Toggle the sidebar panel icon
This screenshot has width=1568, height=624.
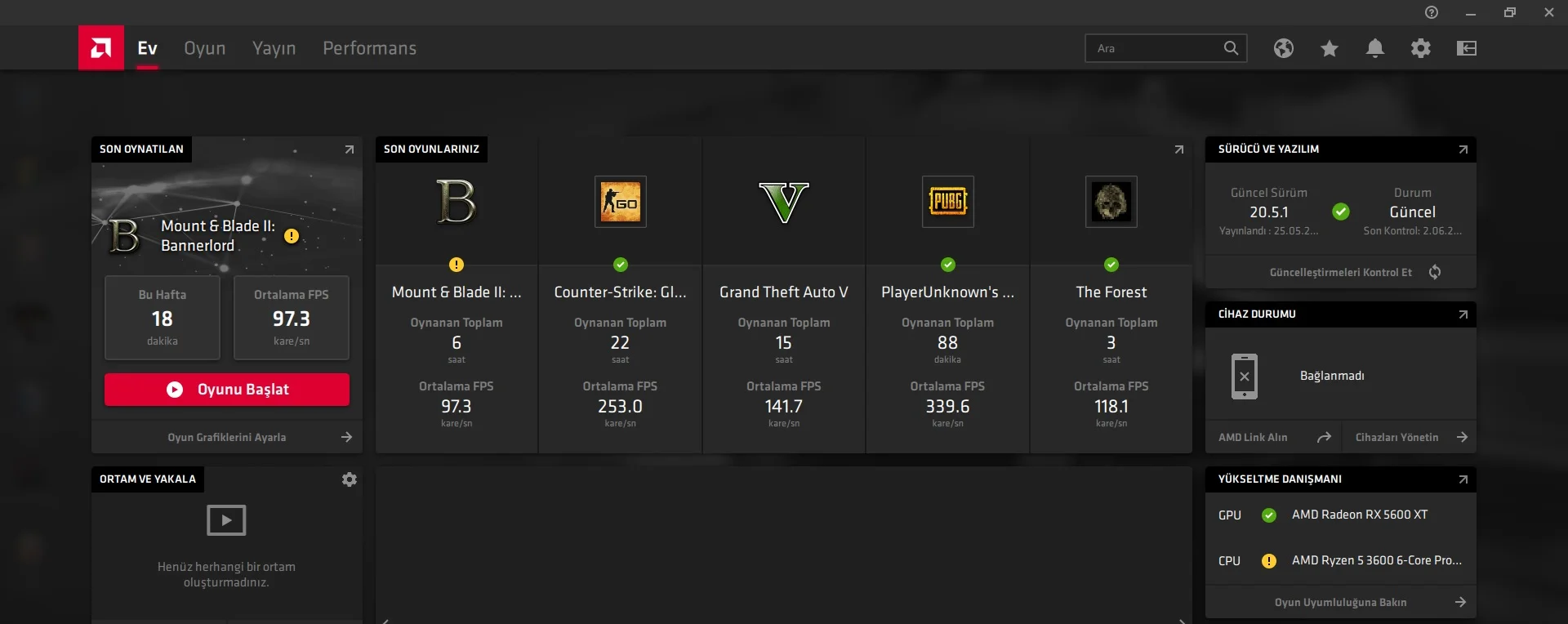[x=1467, y=48]
